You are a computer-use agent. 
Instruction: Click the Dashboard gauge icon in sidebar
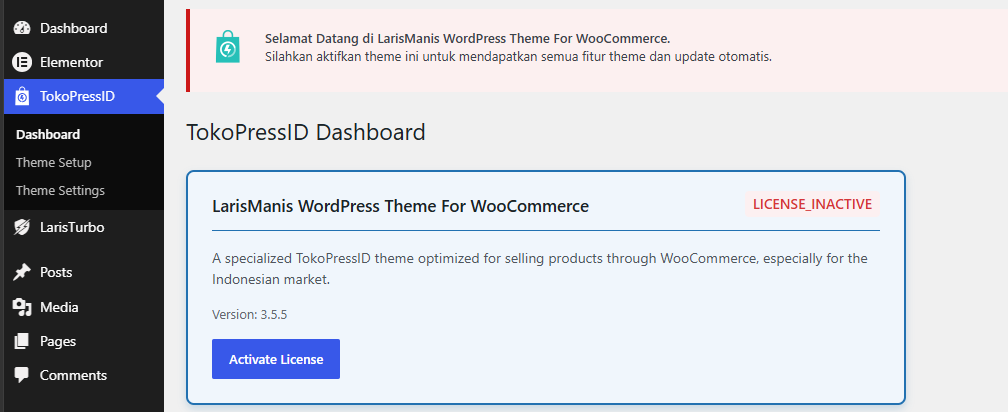pos(22,28)
